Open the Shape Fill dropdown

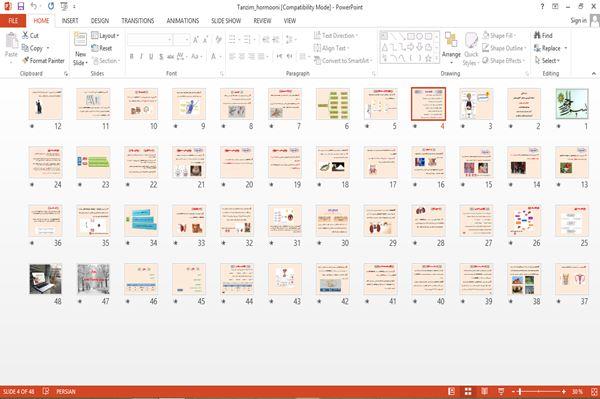(499, 35)
